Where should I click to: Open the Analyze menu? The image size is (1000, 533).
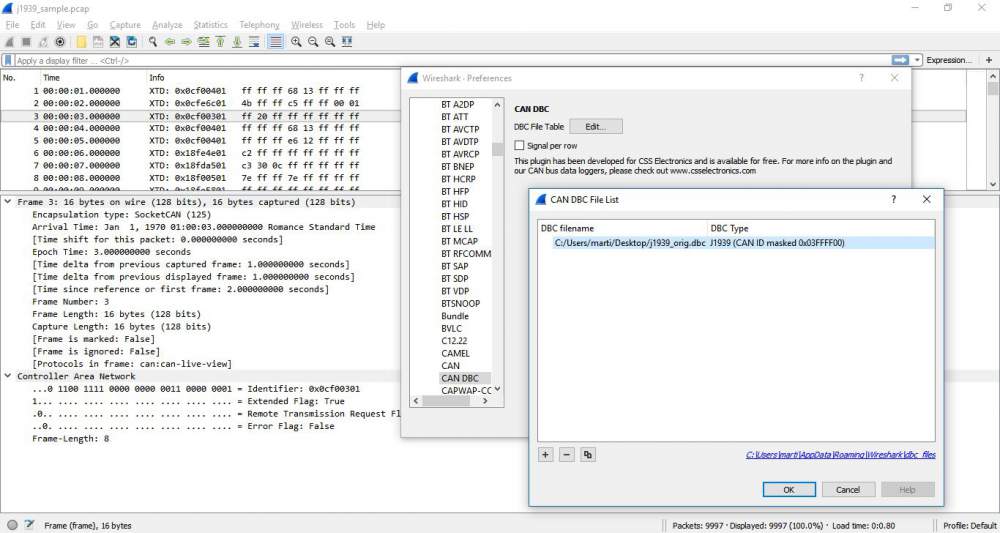[167, 25]
